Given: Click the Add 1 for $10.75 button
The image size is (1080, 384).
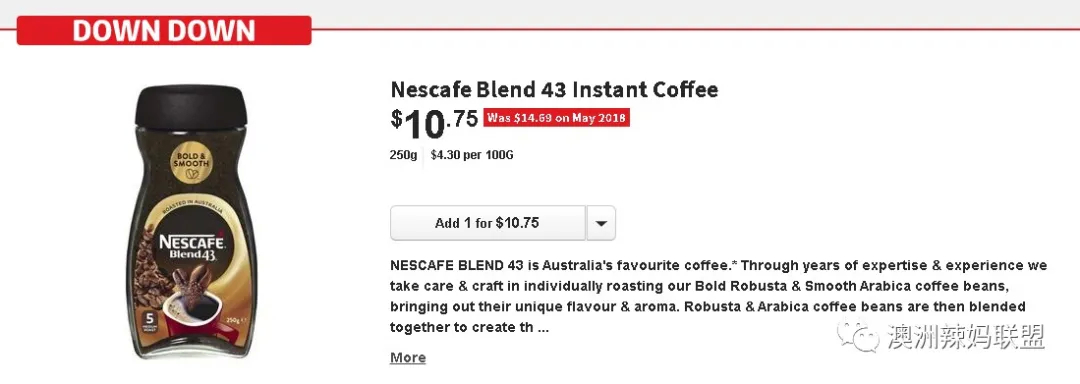Looking at the screenshot, I should (488, 223).
